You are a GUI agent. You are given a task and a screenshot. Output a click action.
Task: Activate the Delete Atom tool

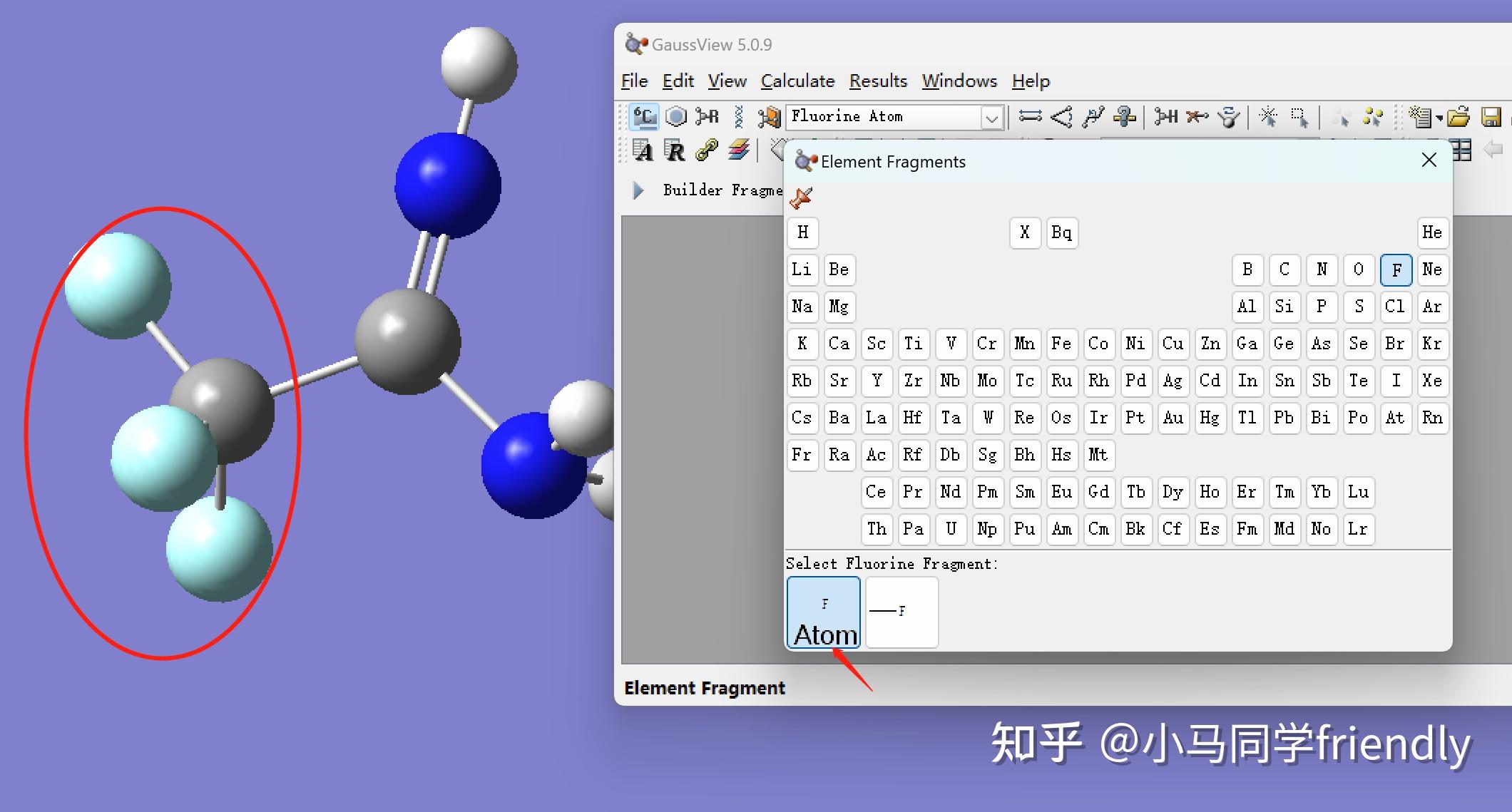tap(1197, 116)
